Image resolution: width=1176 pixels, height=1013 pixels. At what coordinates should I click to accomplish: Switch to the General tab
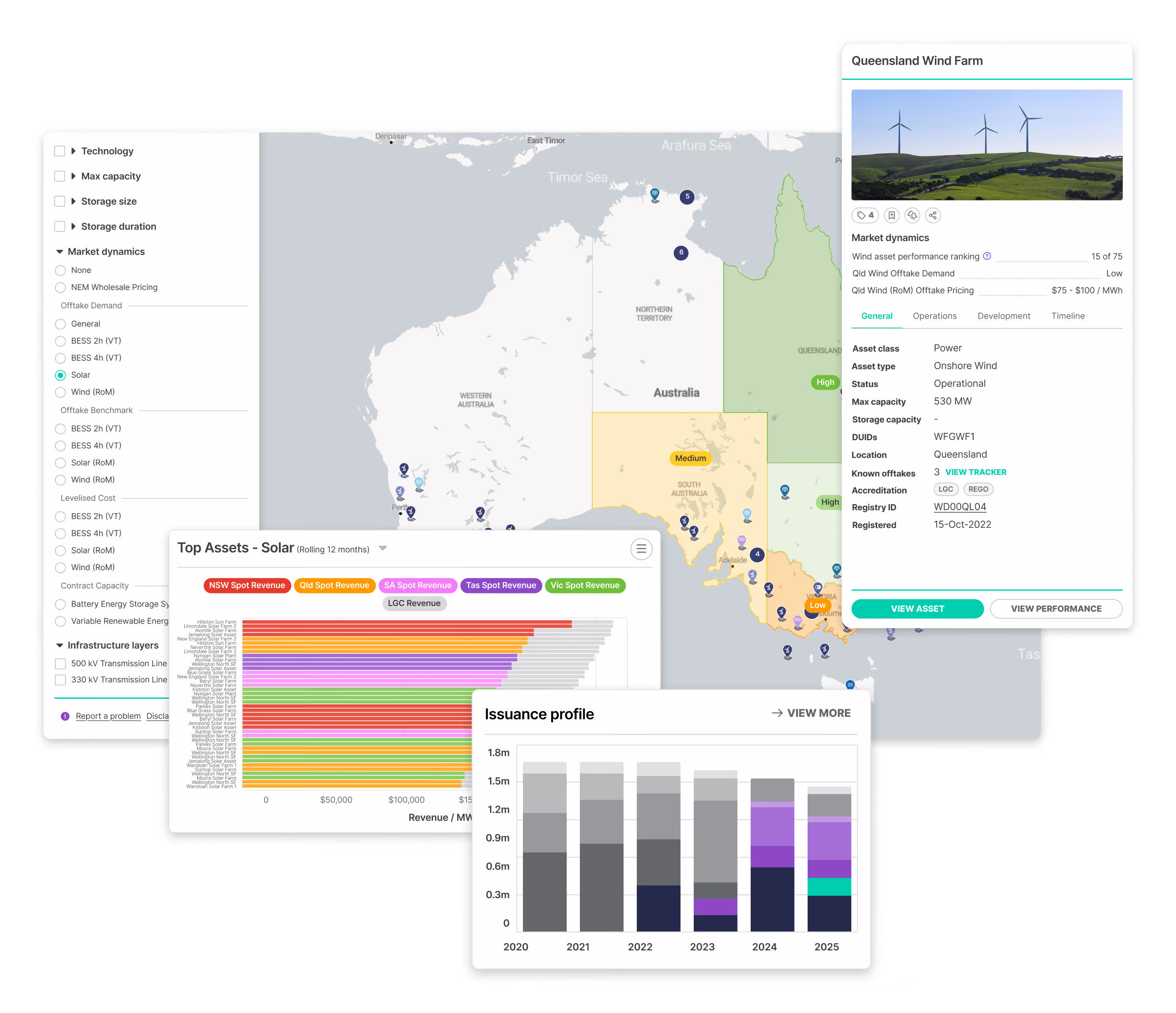point(876,316)
